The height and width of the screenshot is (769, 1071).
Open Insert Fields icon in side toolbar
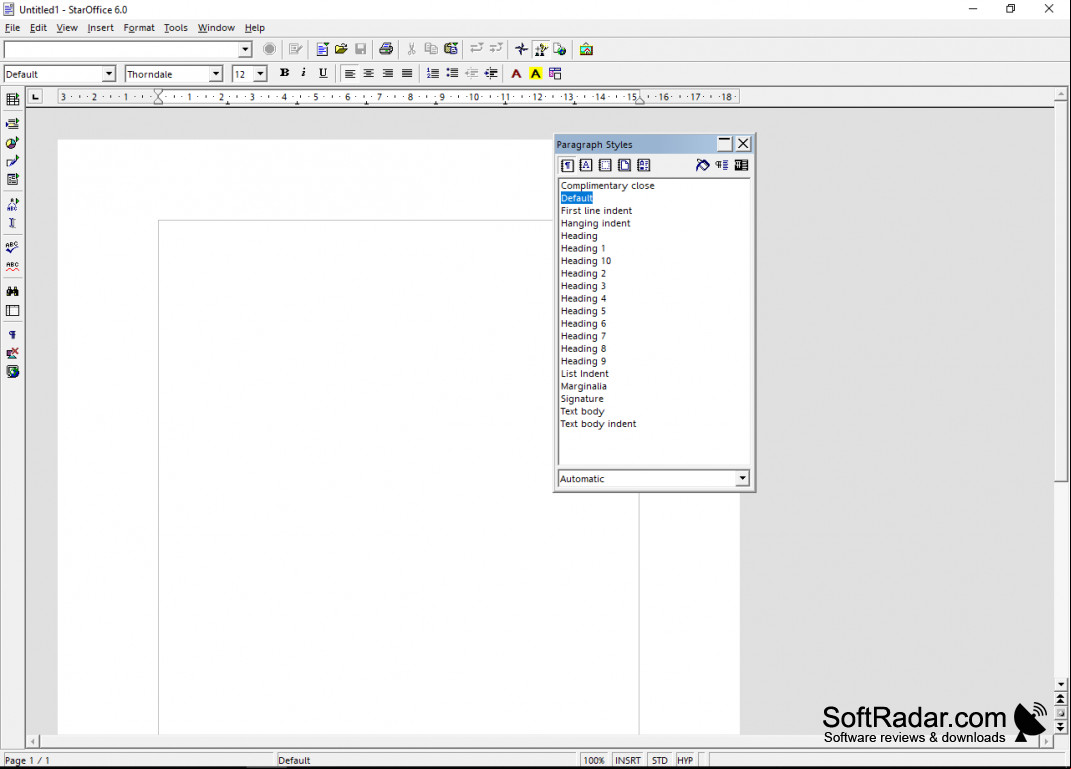(x=12, y=124)
